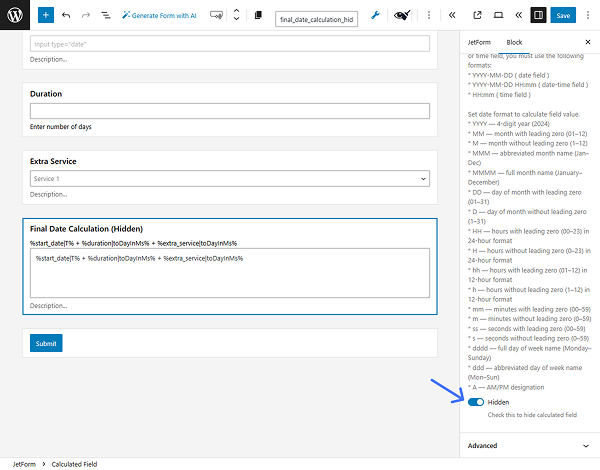
Task: Expand the Advanced panel
Action: (528, 446)
